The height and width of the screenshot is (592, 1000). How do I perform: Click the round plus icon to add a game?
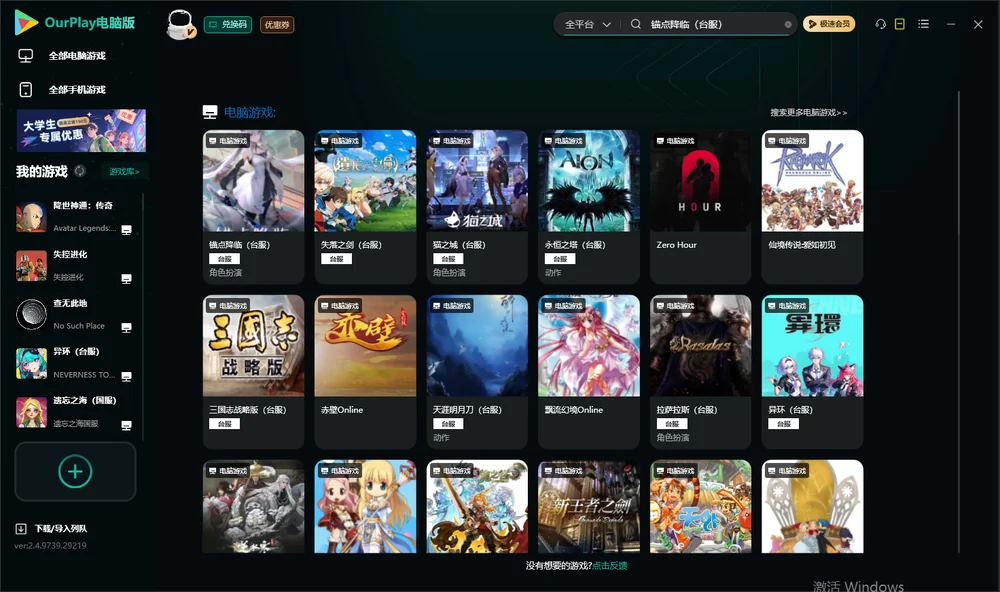click(75, 471)
